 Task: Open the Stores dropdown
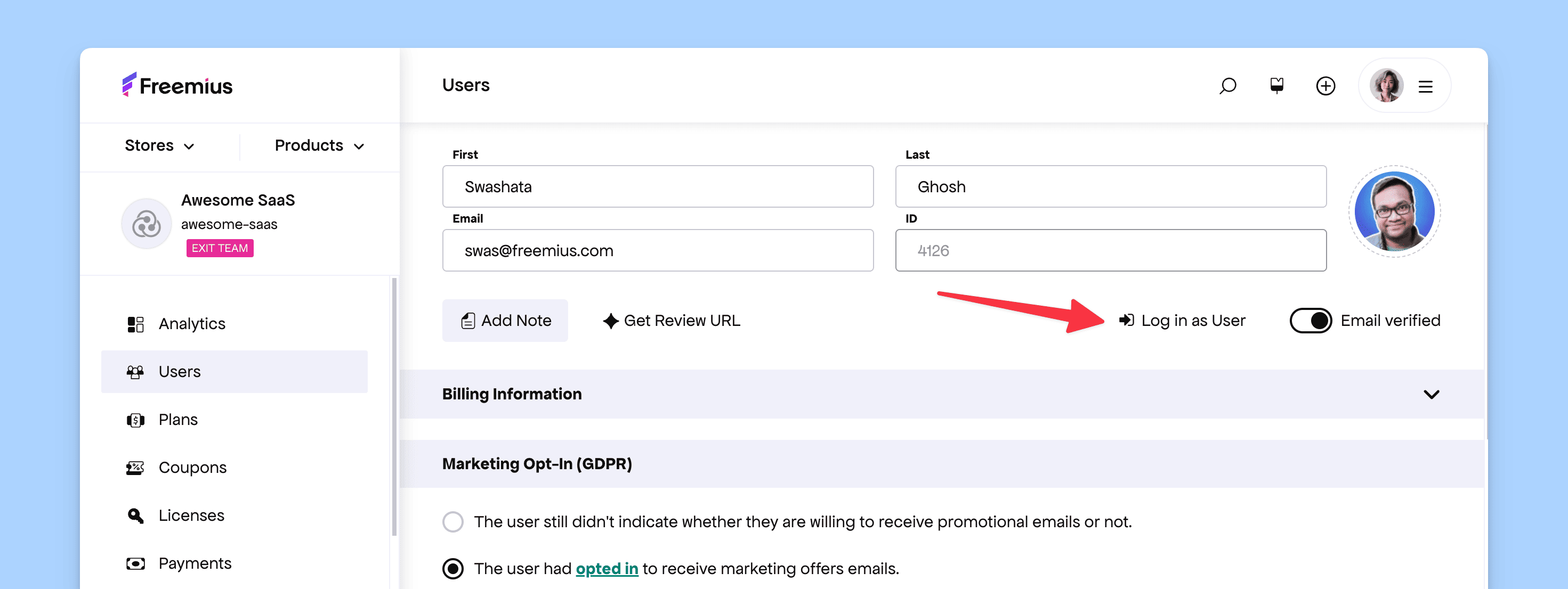click(x=159, y=145)
